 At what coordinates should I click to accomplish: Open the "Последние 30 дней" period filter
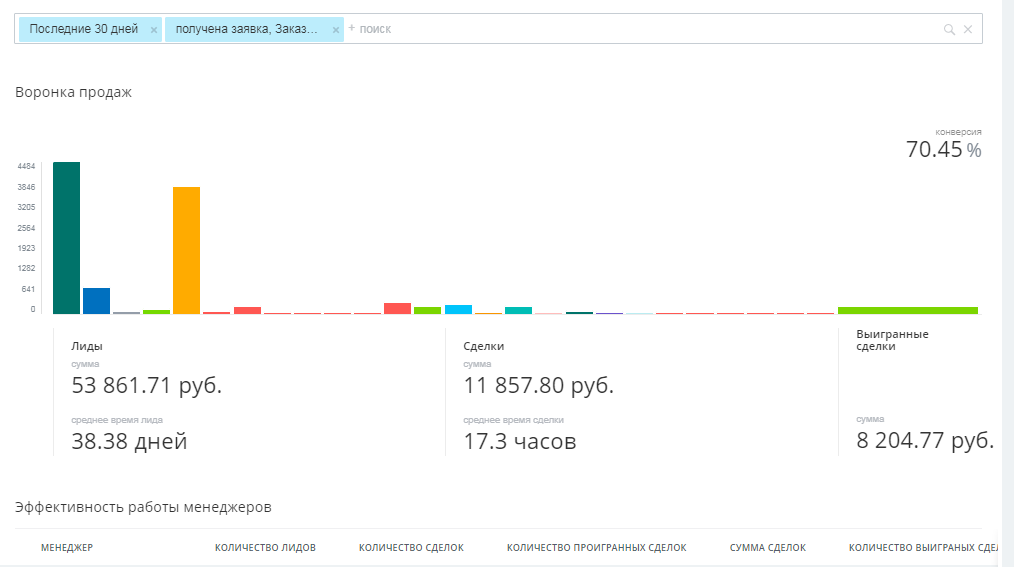coord(84,29)
